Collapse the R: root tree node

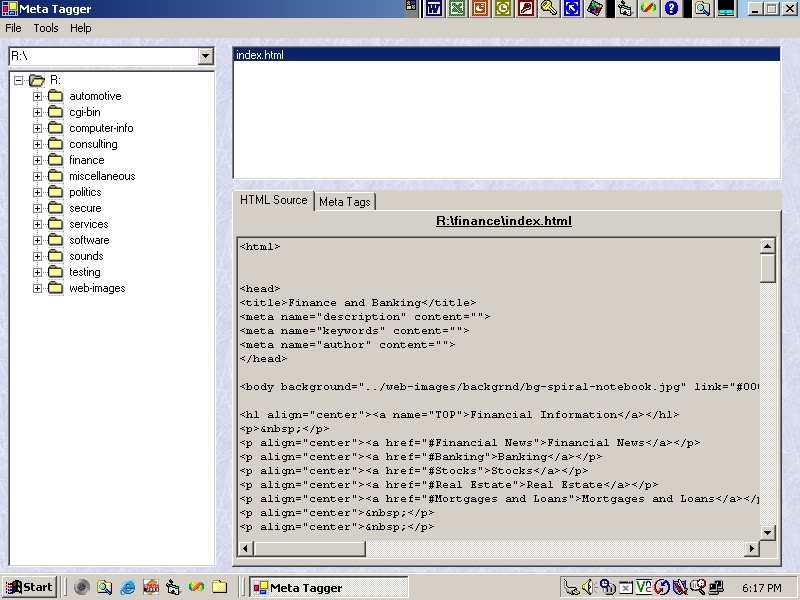[x=19, y=80]
